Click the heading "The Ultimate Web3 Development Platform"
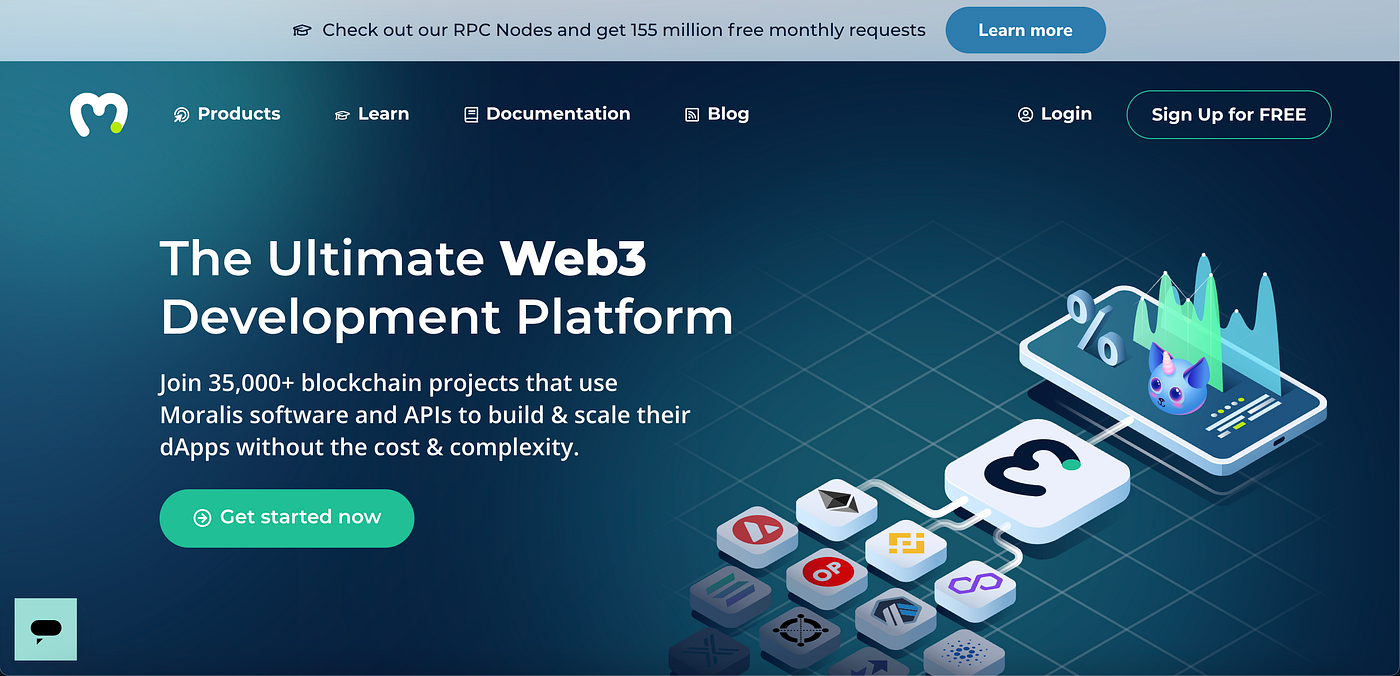This screenshot has height=676, width=1400. (x=446, y=287)
